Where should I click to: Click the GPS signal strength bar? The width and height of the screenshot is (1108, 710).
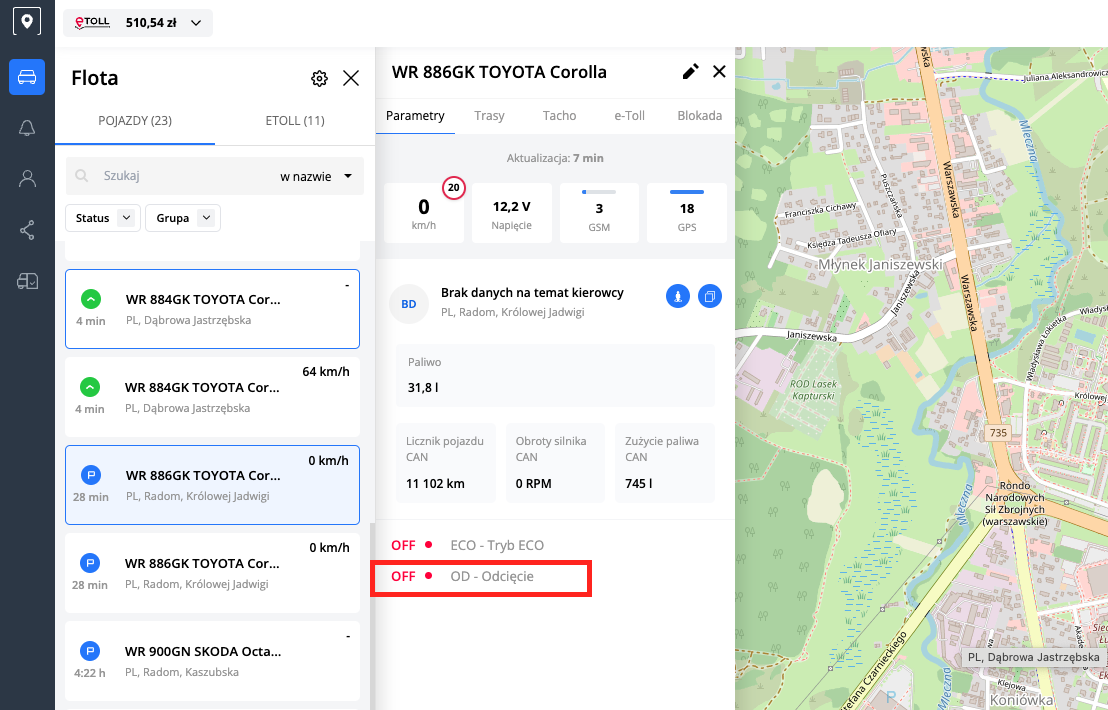(x=687, y=192)
